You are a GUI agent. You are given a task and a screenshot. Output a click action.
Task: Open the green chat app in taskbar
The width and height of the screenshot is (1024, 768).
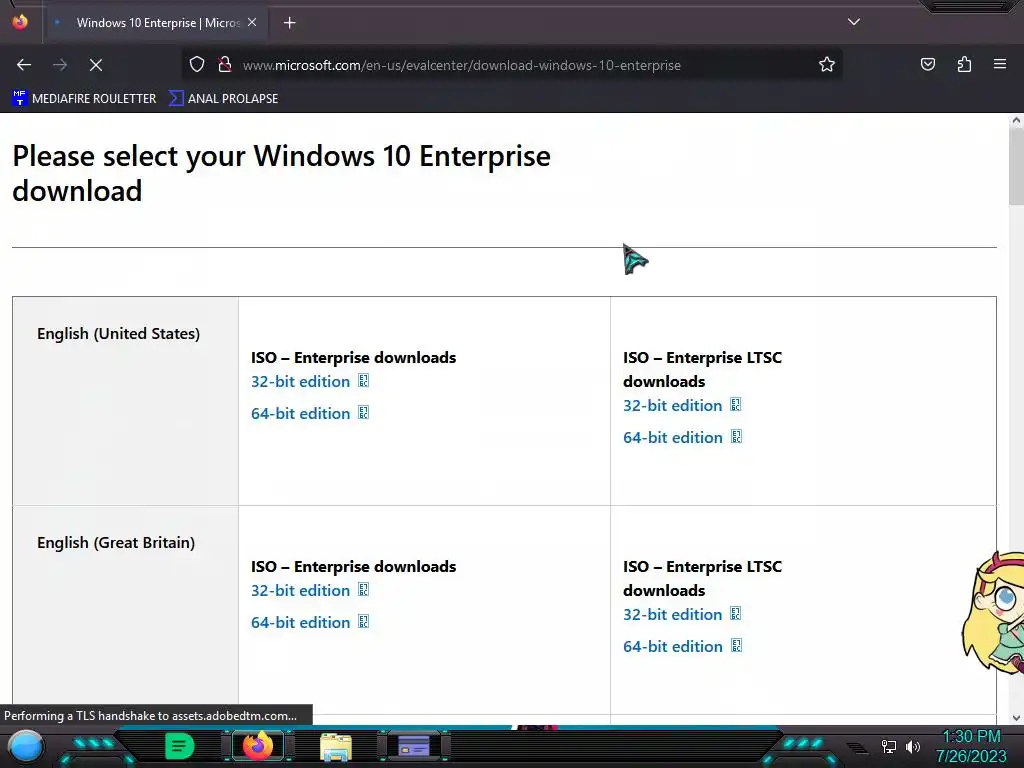coord(180,746)
